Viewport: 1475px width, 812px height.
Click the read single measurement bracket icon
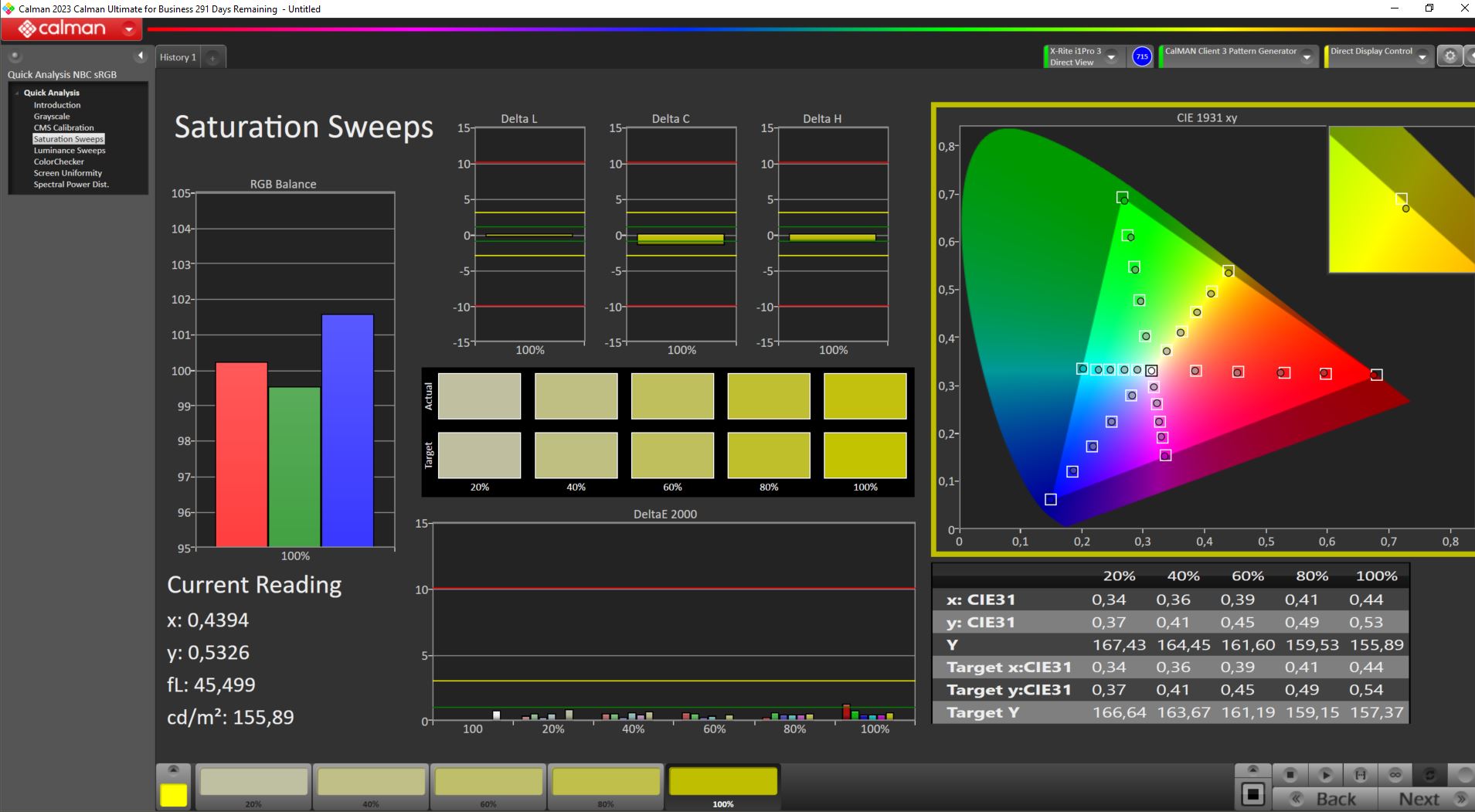pos(1361,774)
